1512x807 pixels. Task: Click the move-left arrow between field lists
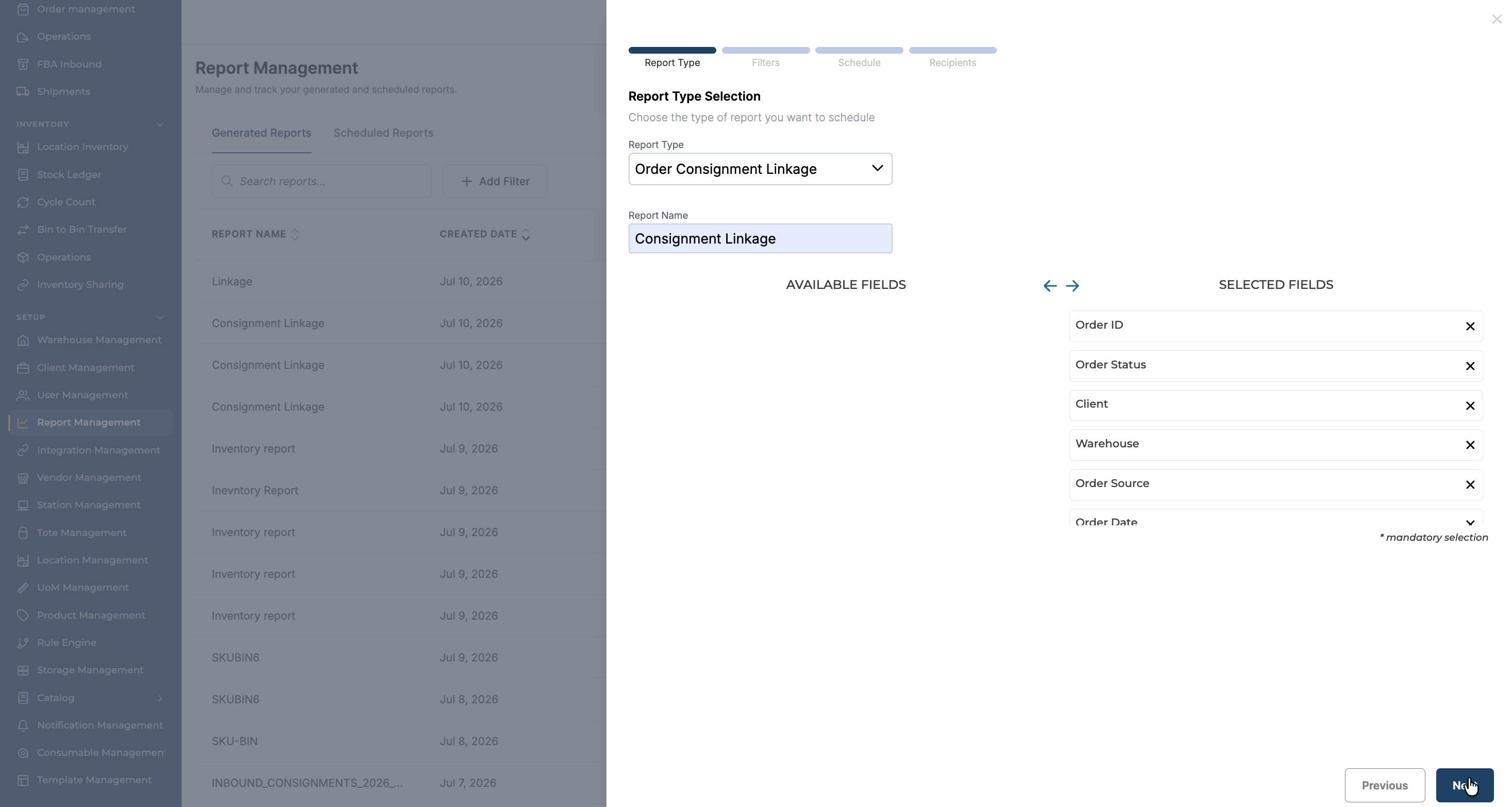[x=1049, y=286]
